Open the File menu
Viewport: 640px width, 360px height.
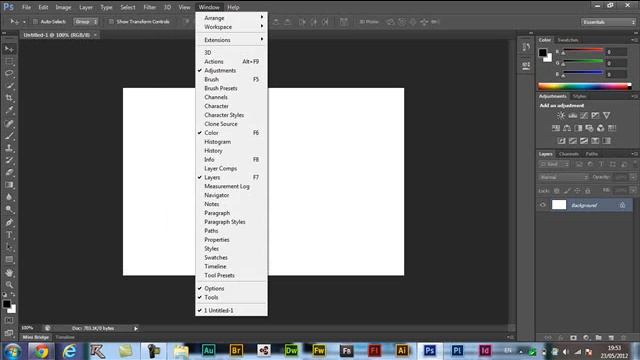27,7
